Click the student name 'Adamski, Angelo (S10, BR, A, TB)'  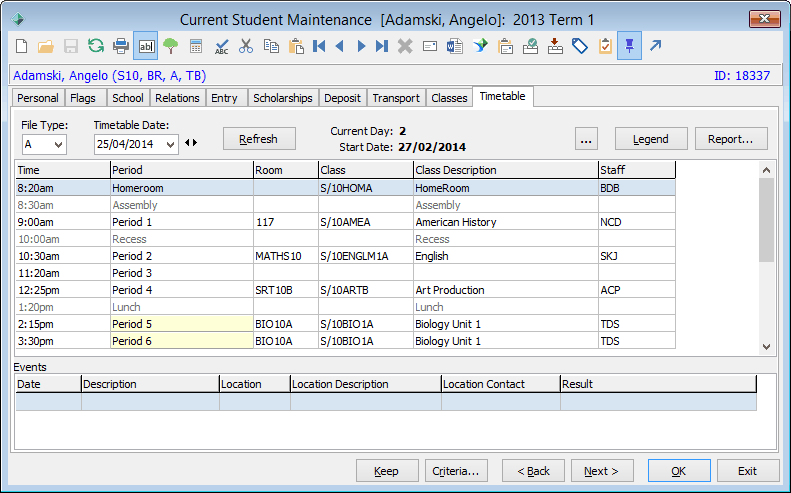tap(109, 76)
